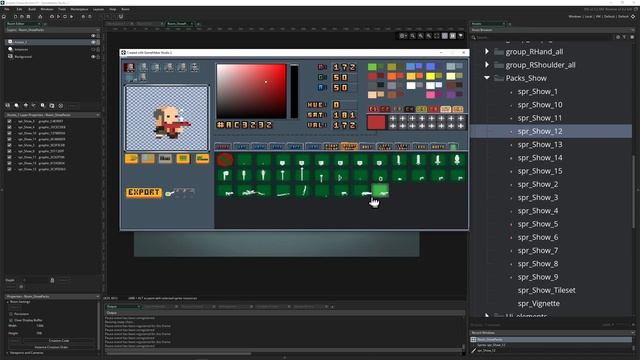Toggle the Clear Display Buffer checkbox
640x360 pixels.
[x=11, y=320]
